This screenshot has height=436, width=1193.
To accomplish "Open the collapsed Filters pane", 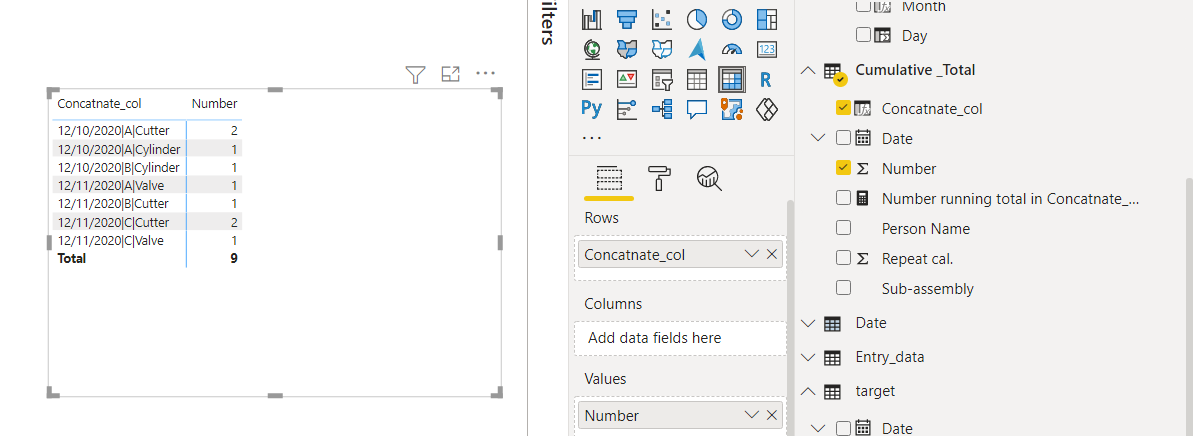I will click(548, 23).
